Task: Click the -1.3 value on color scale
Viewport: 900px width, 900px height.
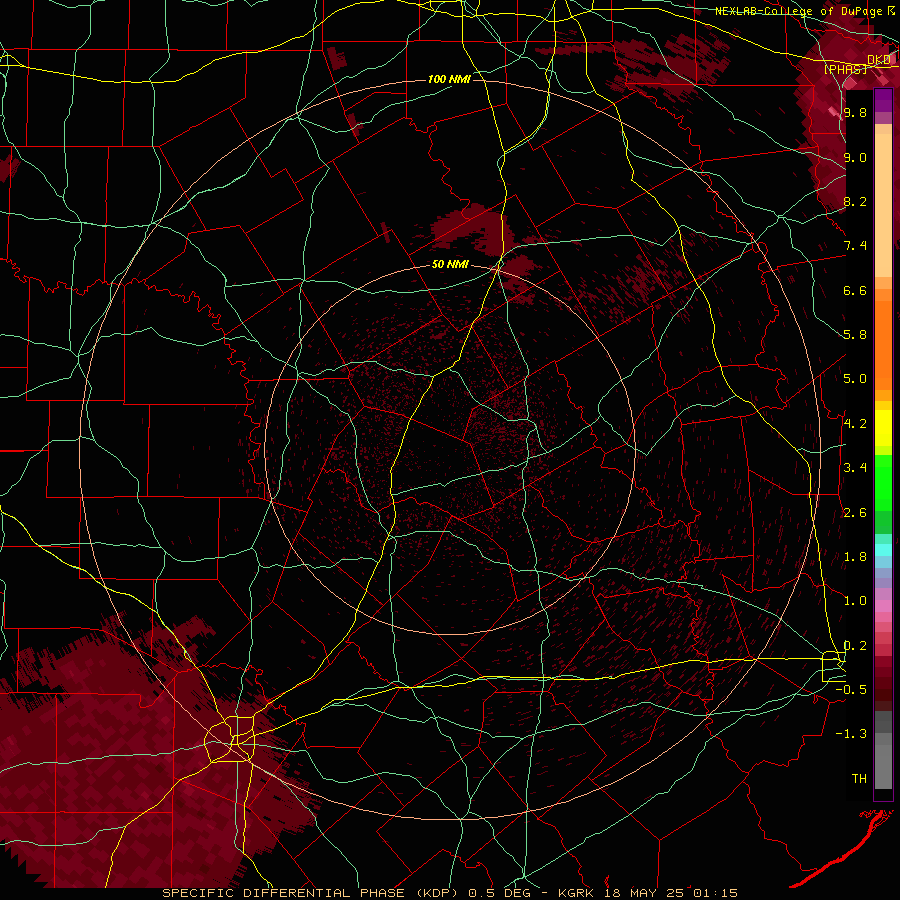Action: (x=851, y=734)
